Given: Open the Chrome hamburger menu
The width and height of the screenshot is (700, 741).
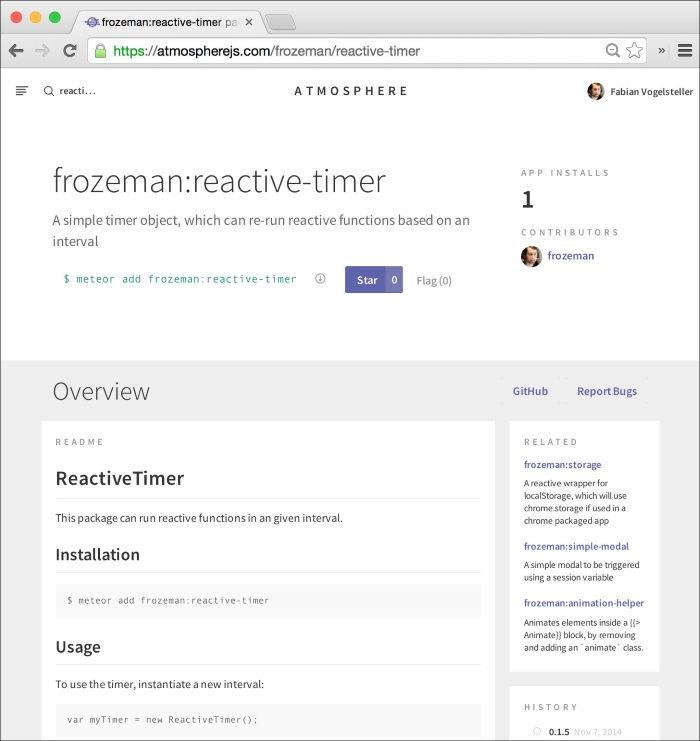Looking at the screenshot, I should [x=685, y=51].
